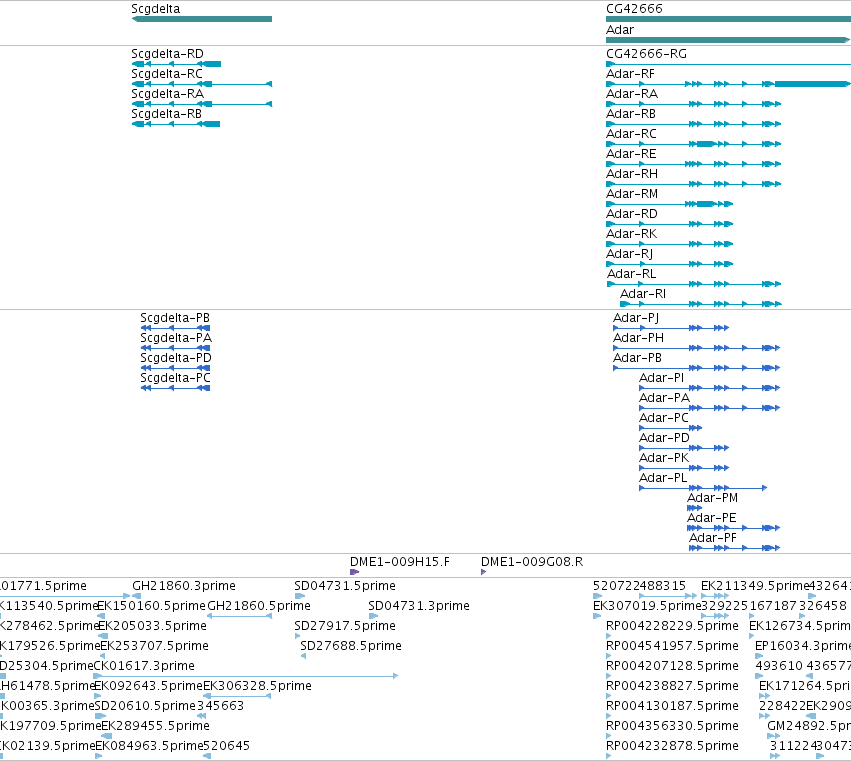Select transcript Adar-RD
The height and width of the screenshot is (761, 851).
click(632, 214)
